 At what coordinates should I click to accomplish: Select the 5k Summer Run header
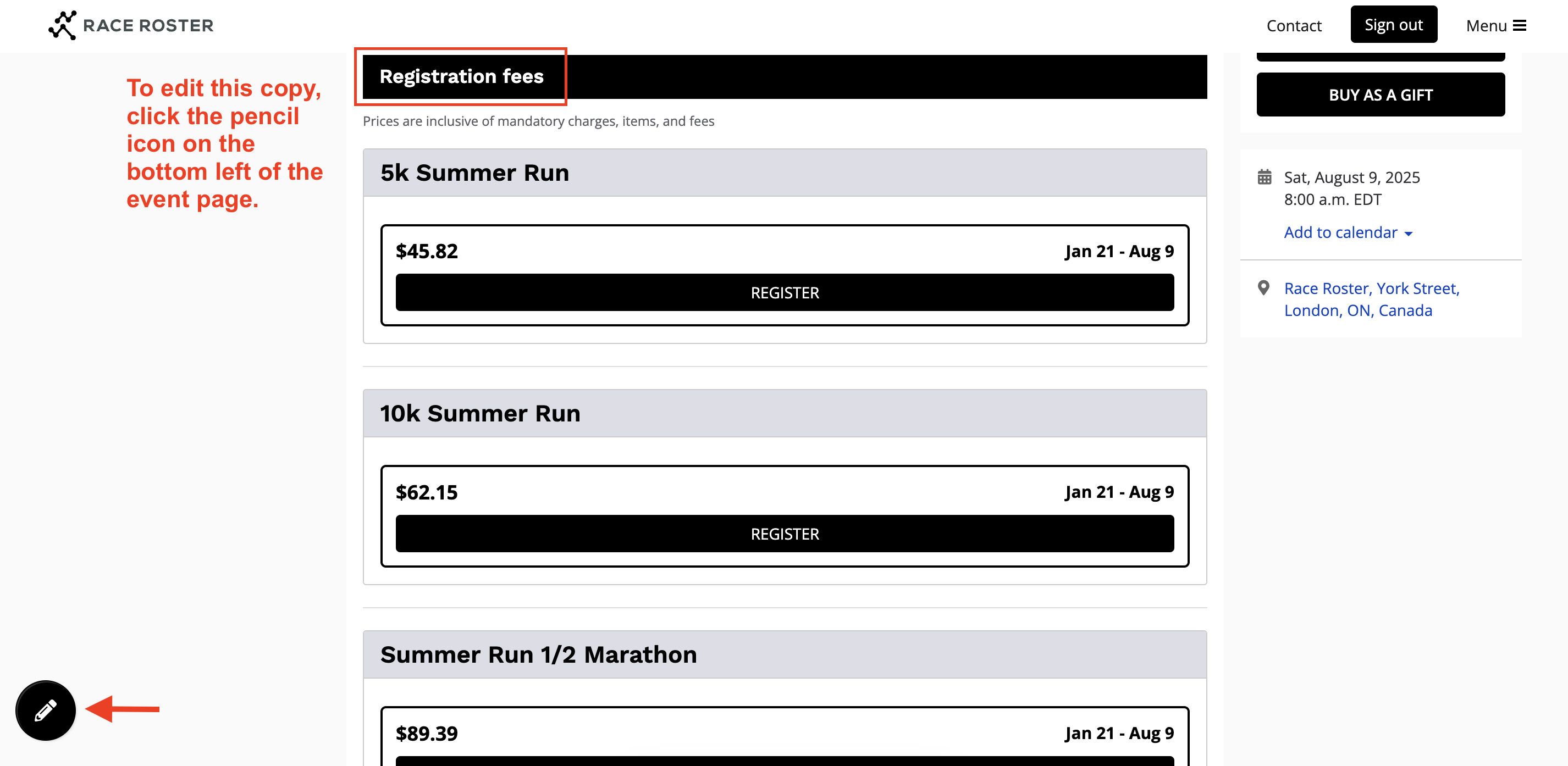(475, 173)
